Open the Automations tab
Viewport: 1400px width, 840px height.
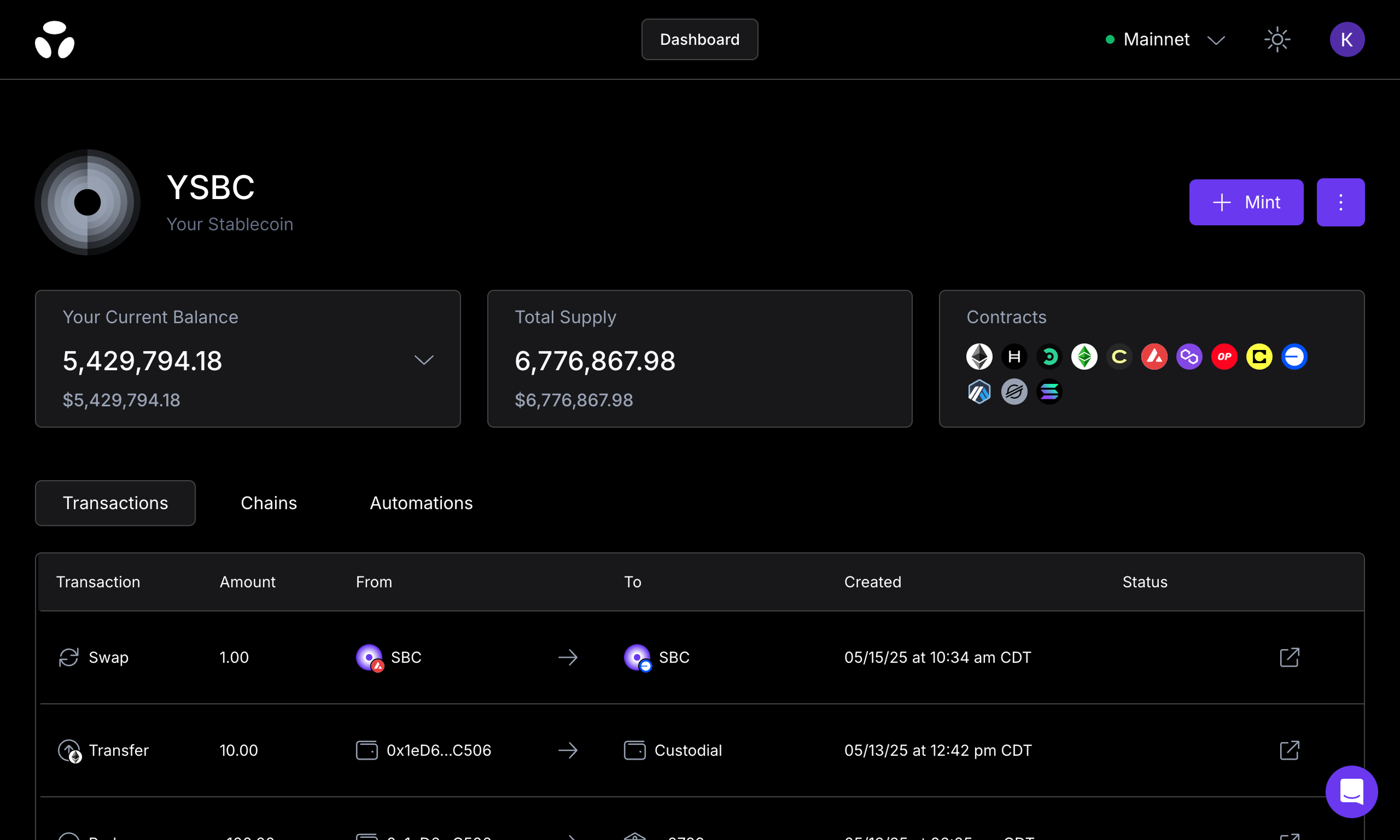pyautogui.click(x=421, y=503)
